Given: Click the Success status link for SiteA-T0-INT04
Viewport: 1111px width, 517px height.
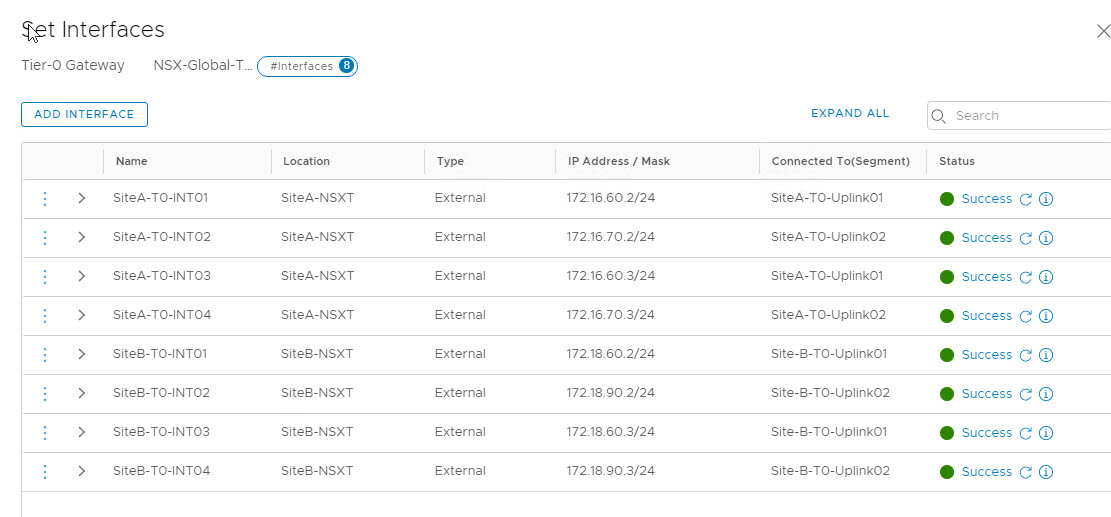Looking at the screenshot, I should pos(986,316).
